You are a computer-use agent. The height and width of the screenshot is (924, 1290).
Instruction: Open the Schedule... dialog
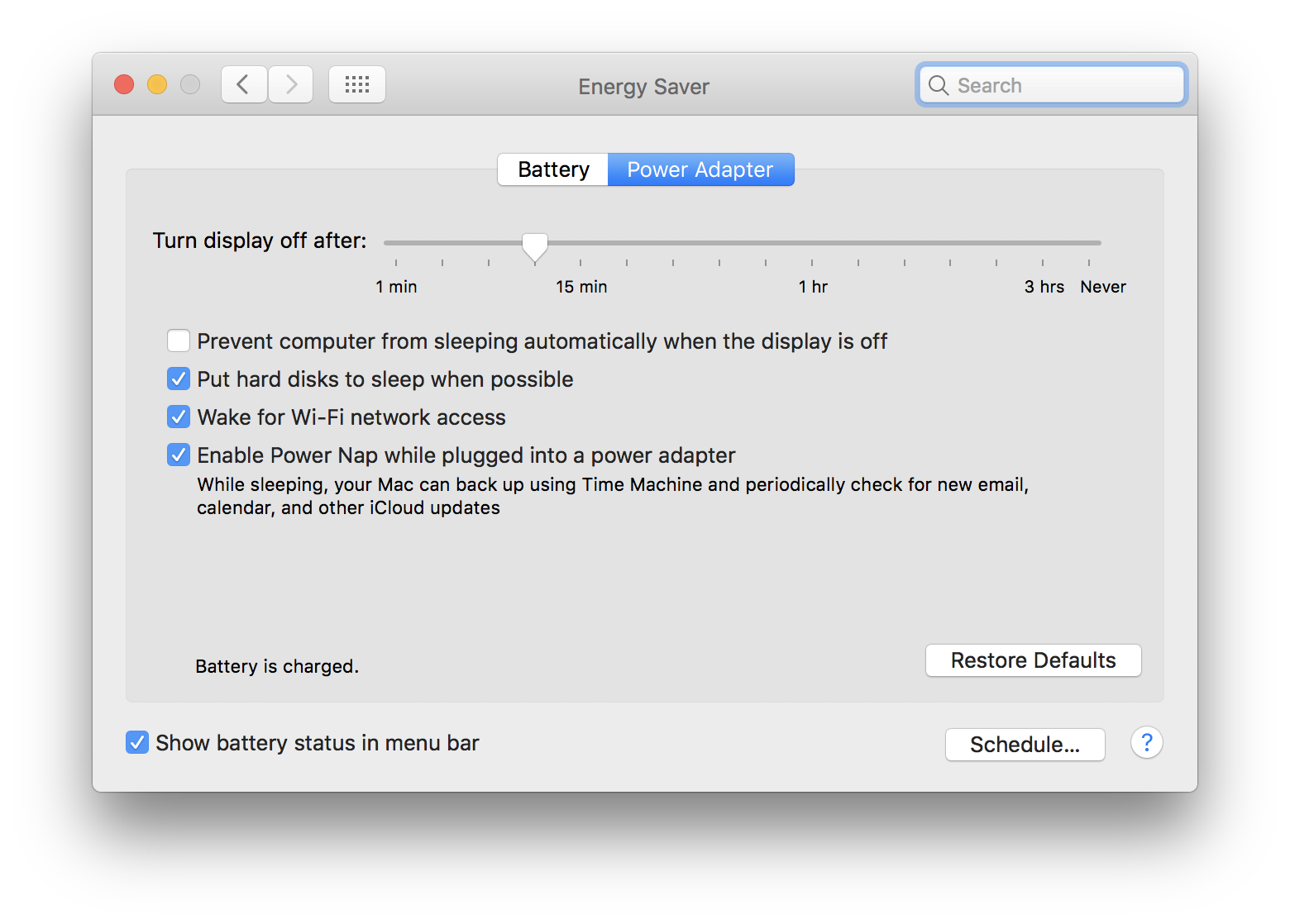(x=1025, y=745)
